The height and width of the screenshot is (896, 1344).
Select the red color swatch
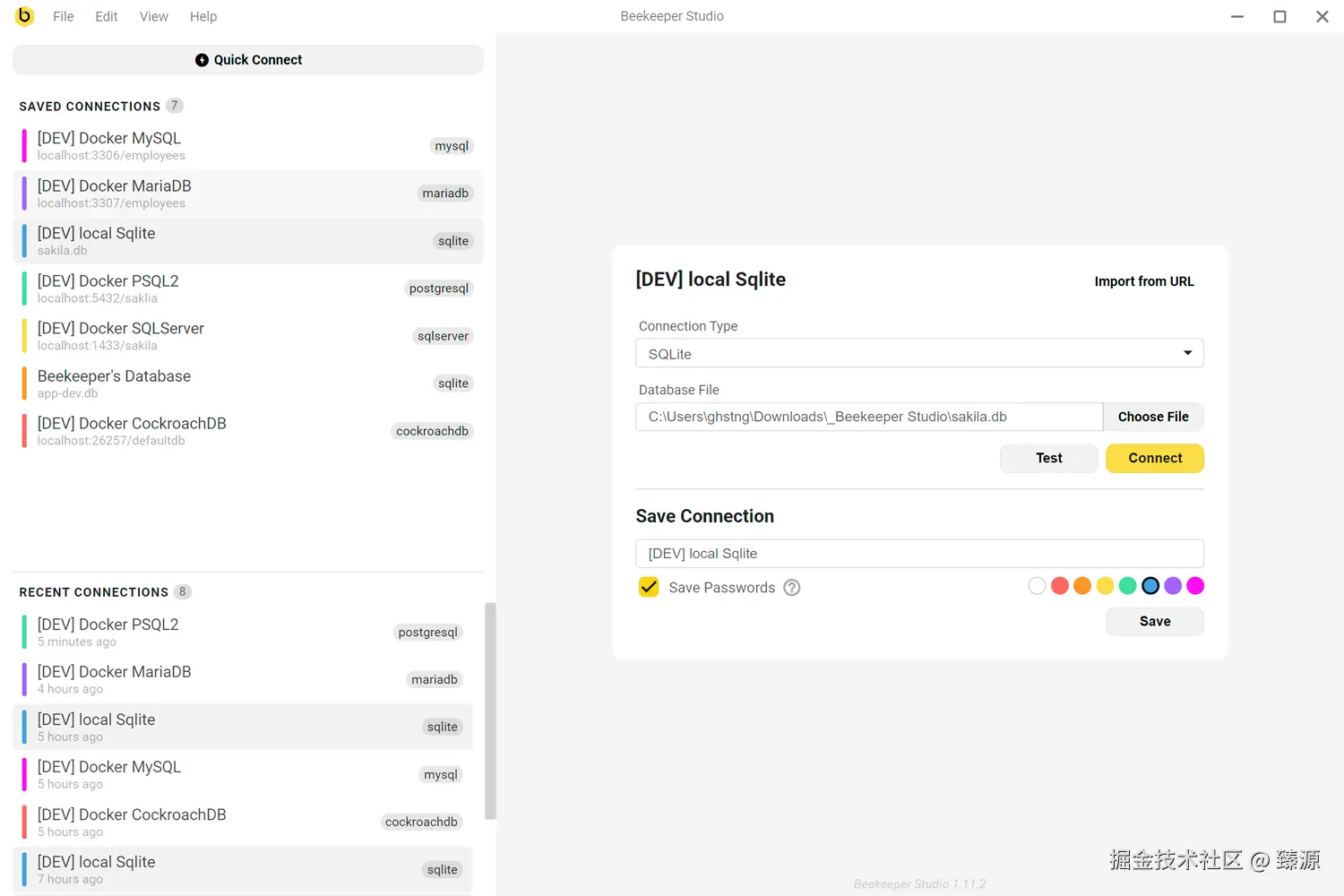click(x=1060, y=586)
